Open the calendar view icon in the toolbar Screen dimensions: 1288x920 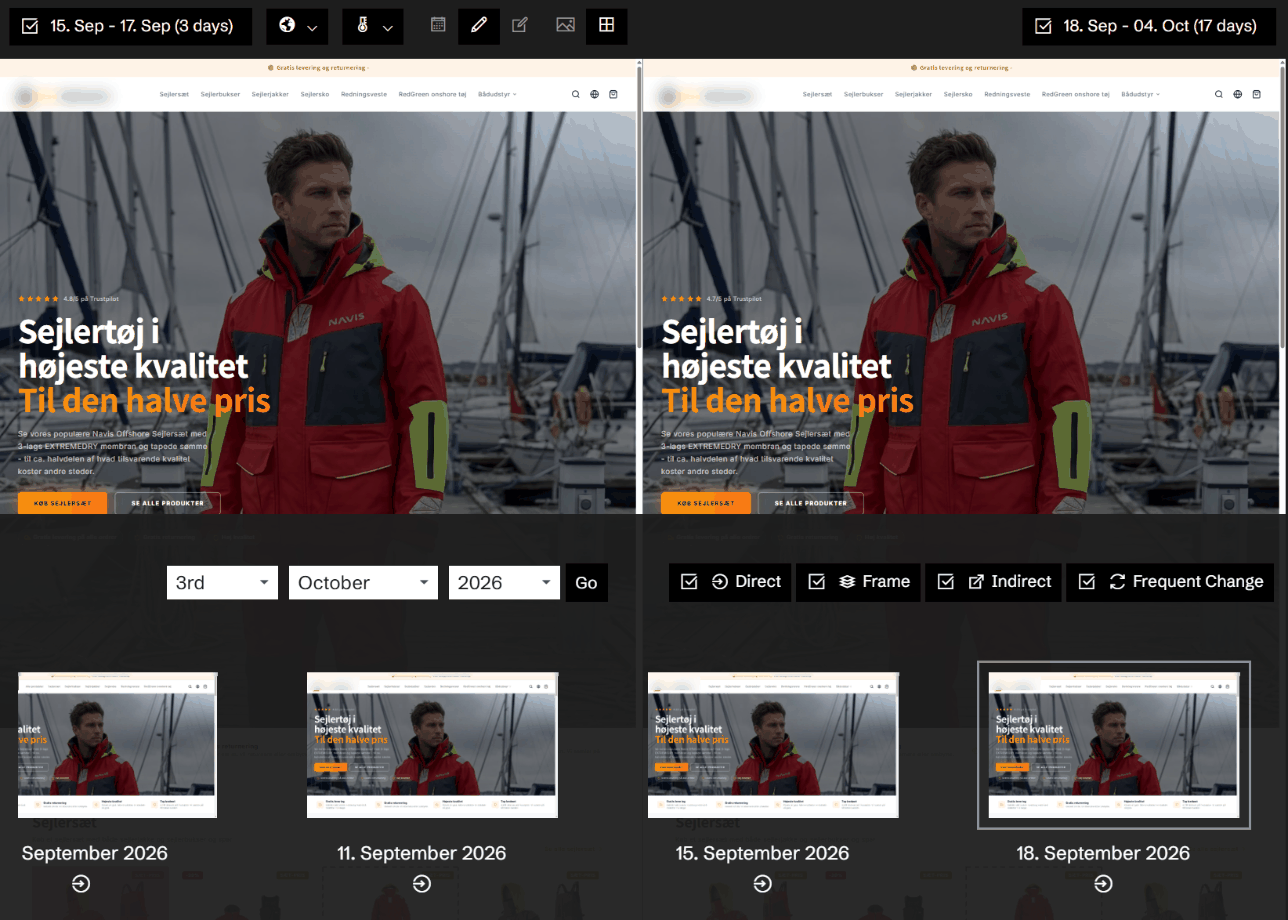click(x=438, y=25)
